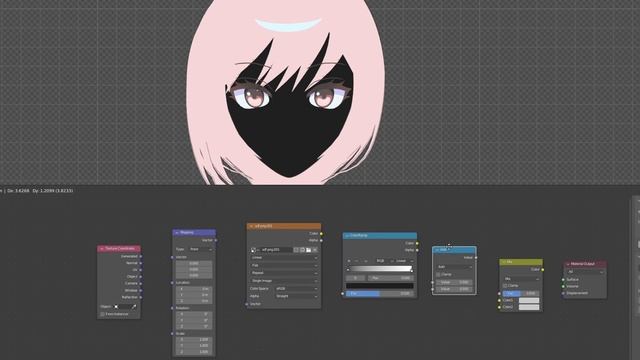Click ColorRamp active stop index field
The width and height of the screenshot is (640, 360).
coord(356,278)
